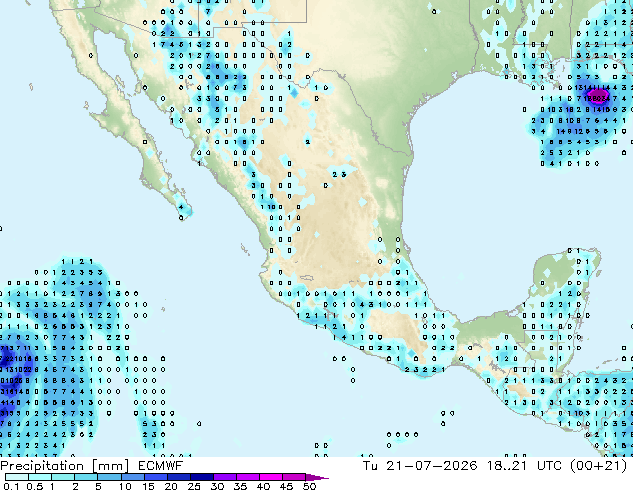Pick the 45–50 mm legend swatch
The width and height of the screenshot is (634, 490).
(293, 477)
